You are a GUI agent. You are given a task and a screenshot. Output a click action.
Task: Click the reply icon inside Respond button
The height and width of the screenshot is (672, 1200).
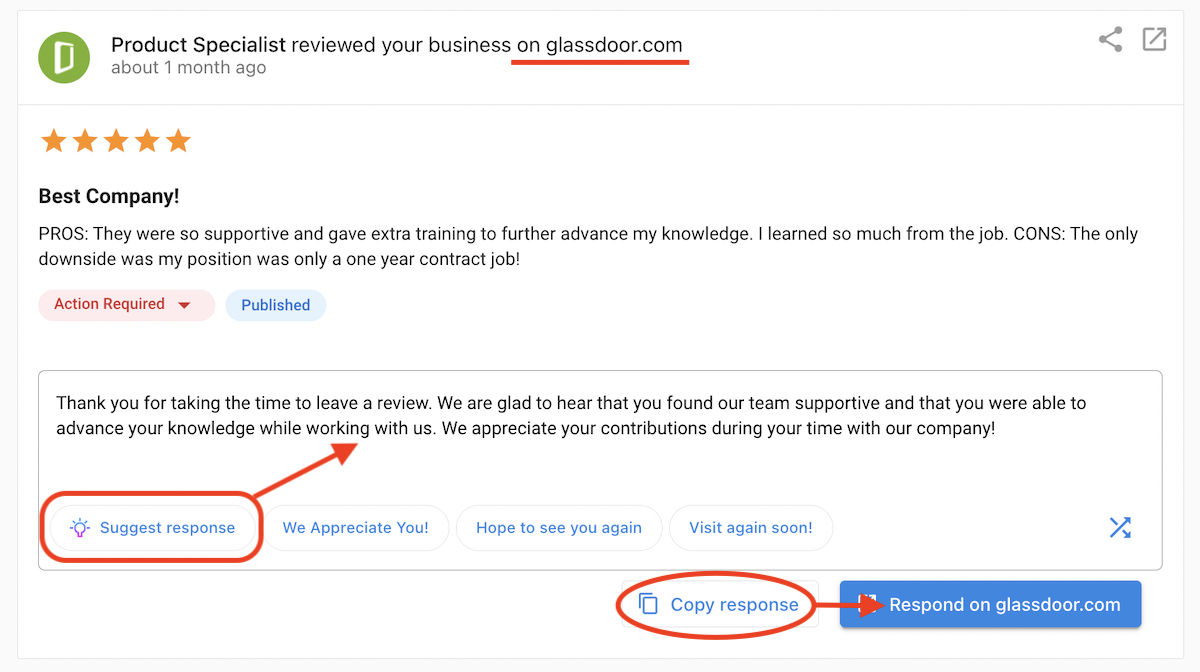(x=867, y=604)
